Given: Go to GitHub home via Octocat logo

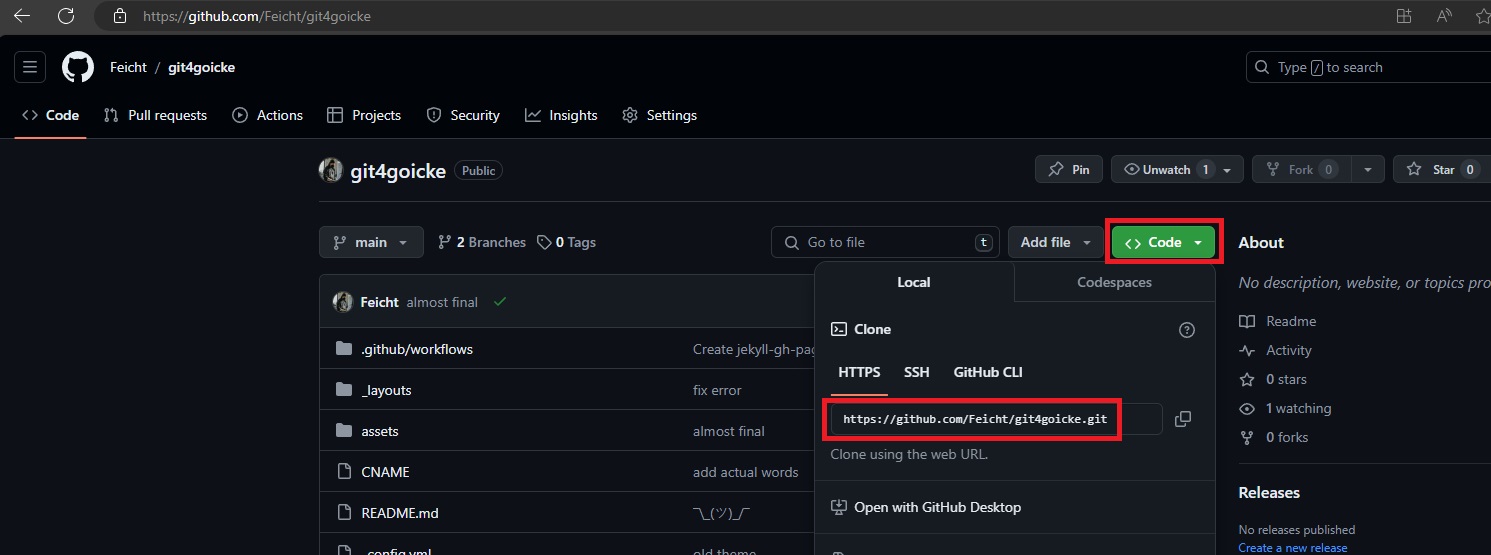Looking at the screenshot, I should 78,67.
